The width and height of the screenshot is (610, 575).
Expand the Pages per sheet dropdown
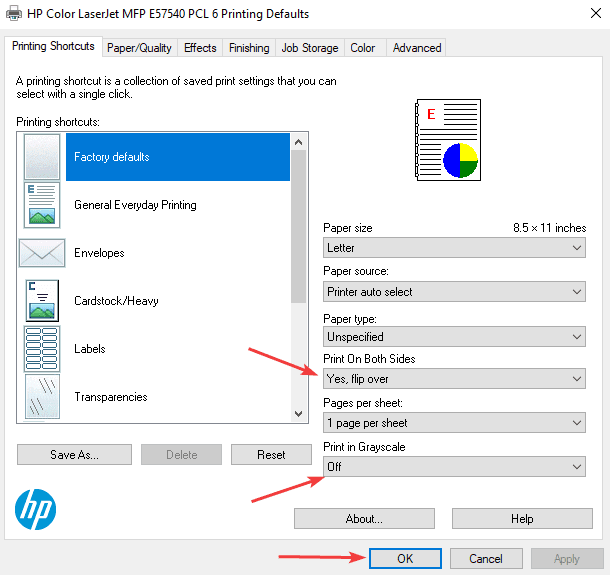tap(454, 423)
